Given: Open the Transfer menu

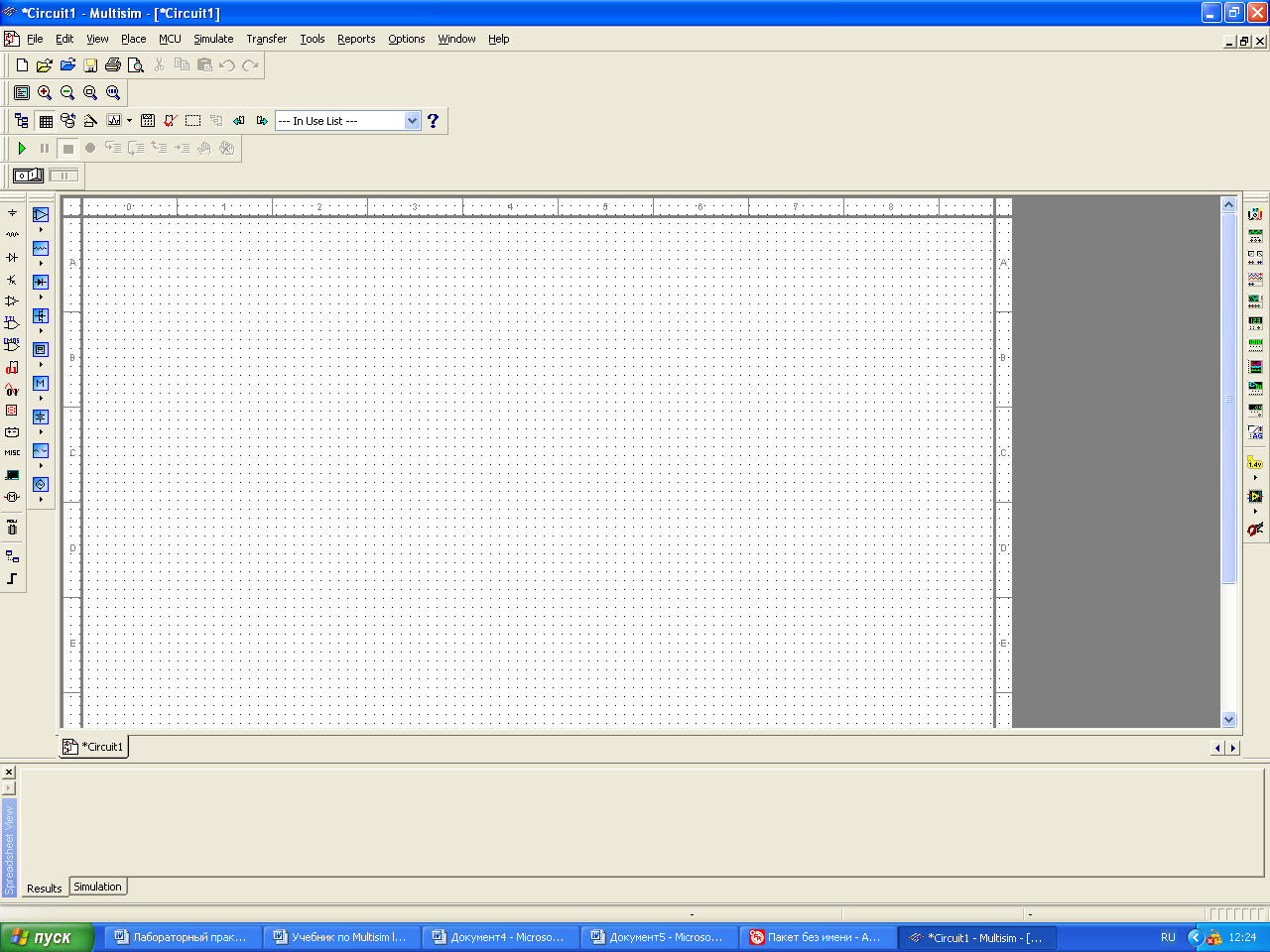Looking at the screenshot, I should pyautogui.click(x=266, y=39).
